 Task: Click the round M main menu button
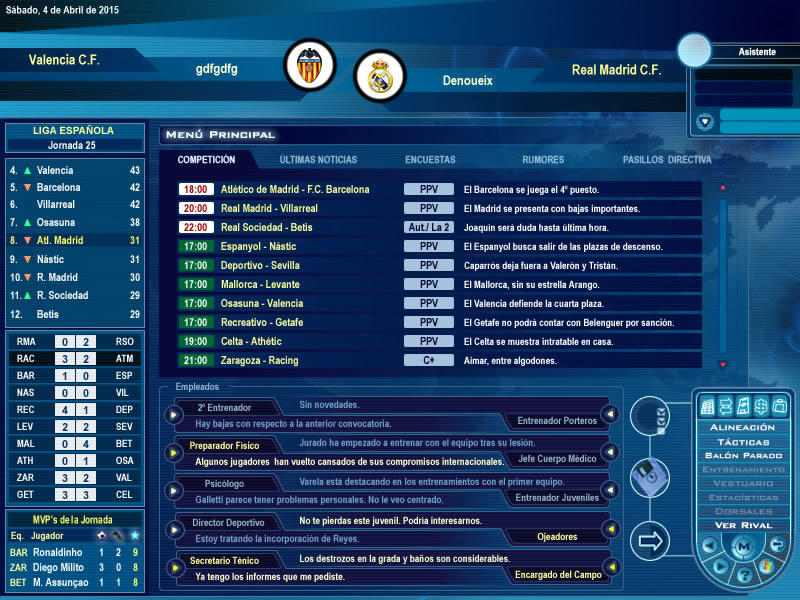744,546
